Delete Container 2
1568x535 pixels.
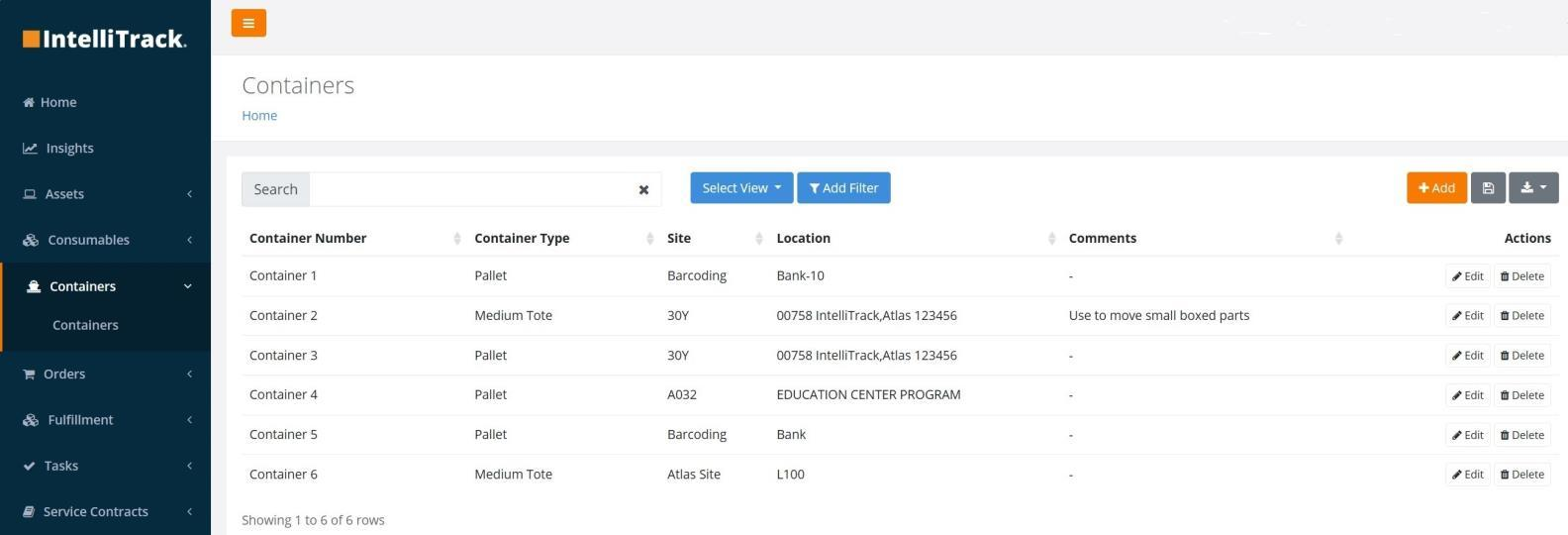tap(1521, 316)
